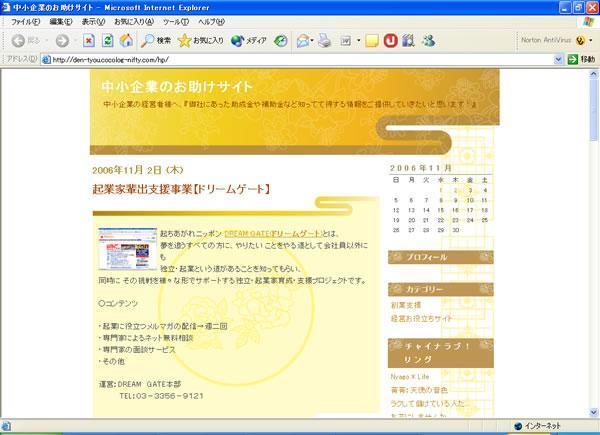Select the チャイナラブ! リング sidebar heading
The width and height of the screenshot is (600, 435).
(x=441, y=353)
